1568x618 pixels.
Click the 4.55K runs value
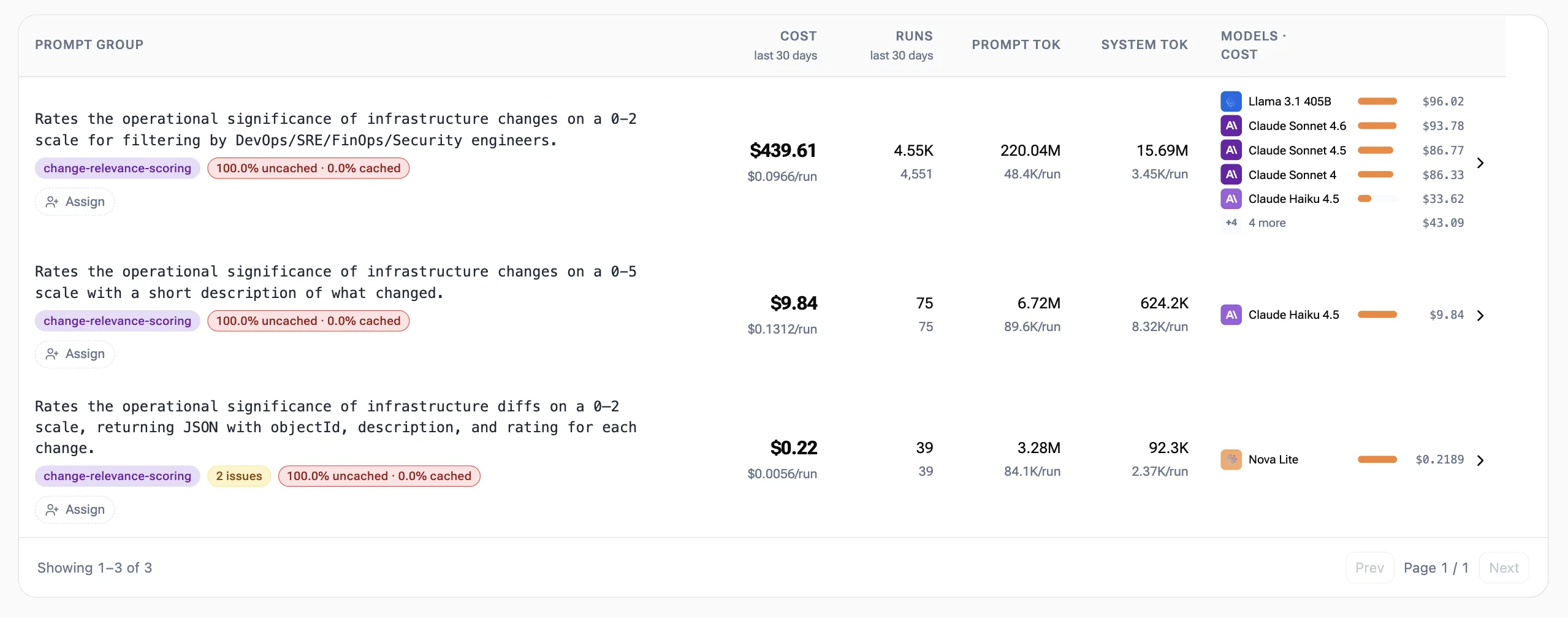point(913,150)
